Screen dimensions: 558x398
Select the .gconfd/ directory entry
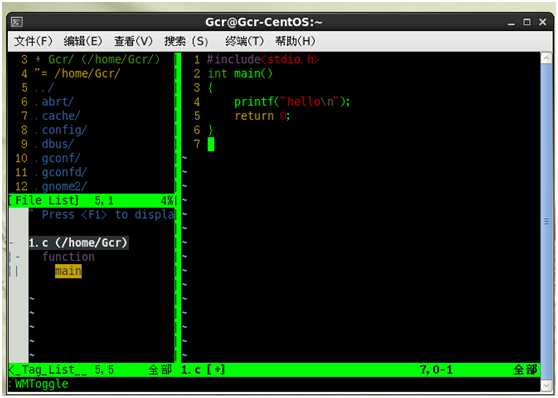(60, 172)
